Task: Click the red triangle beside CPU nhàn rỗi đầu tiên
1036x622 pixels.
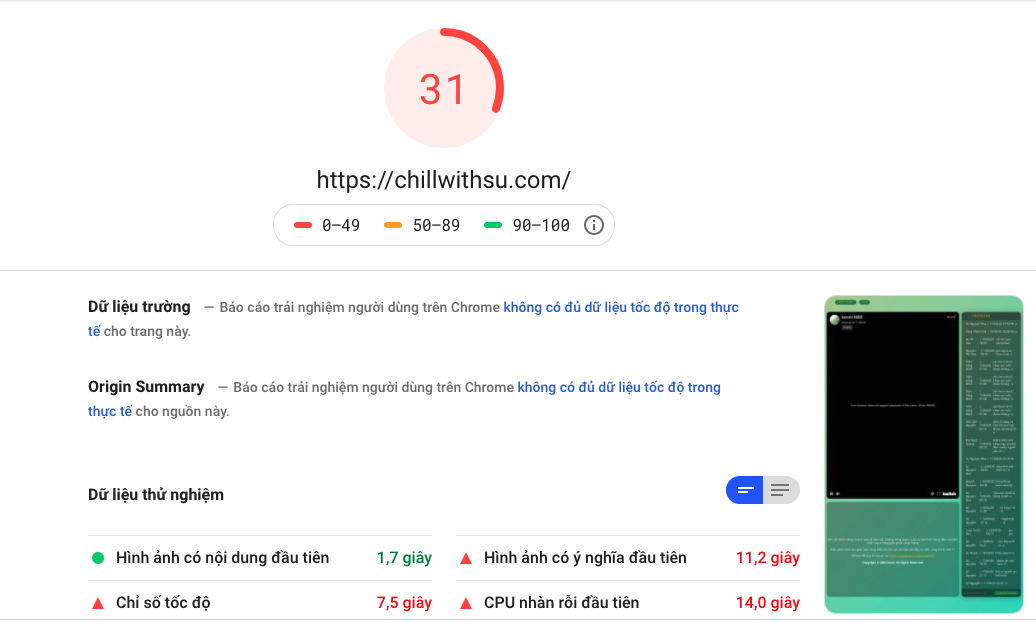Action: point(466,603)
